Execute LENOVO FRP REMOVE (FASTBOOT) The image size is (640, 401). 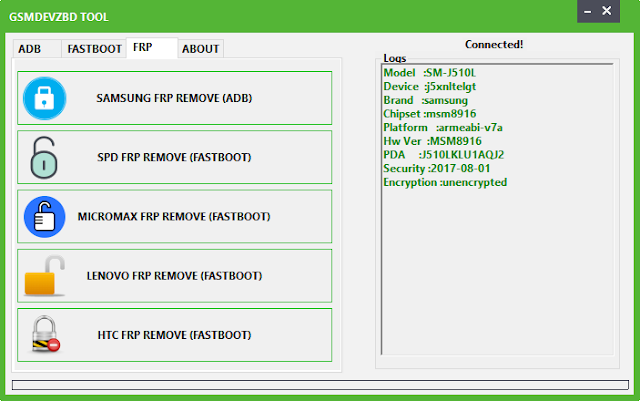coord(175,276)
